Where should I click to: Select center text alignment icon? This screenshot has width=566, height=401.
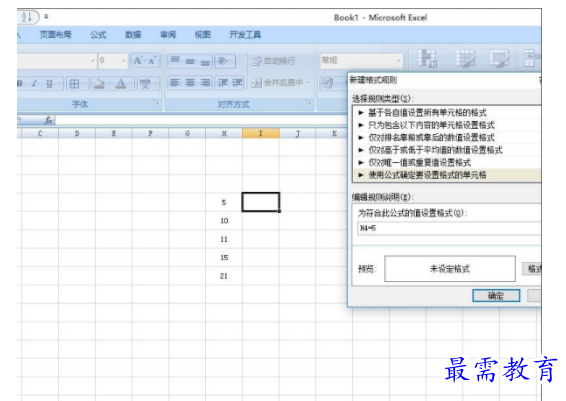tap(190, 83)
